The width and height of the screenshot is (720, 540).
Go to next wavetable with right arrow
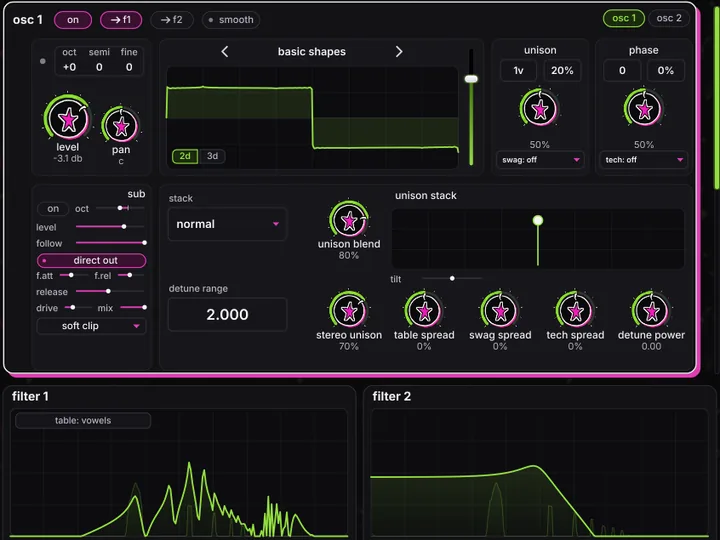click(x=399, y=51)
